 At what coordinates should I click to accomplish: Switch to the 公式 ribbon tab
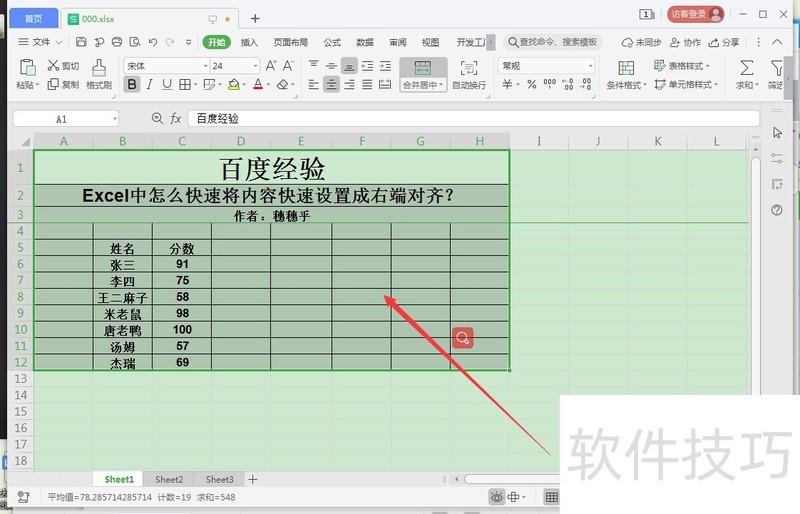[332, 42]
